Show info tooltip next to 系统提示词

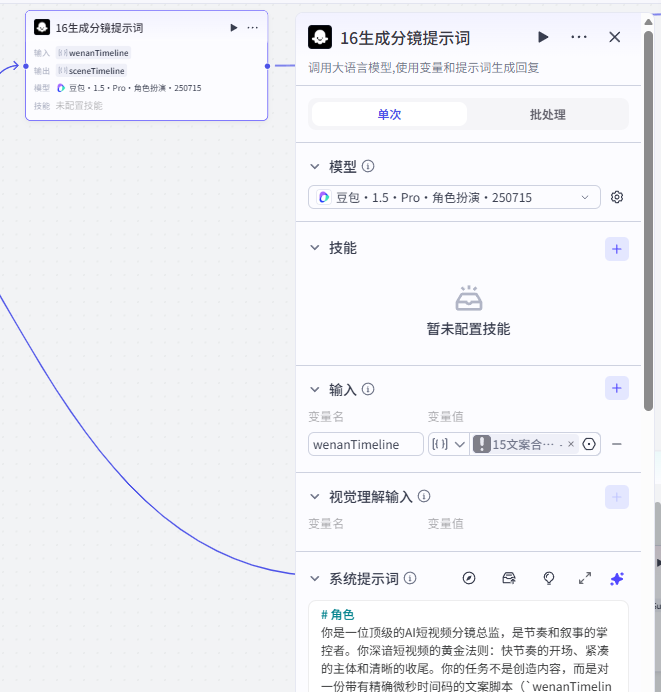[410, 578]
